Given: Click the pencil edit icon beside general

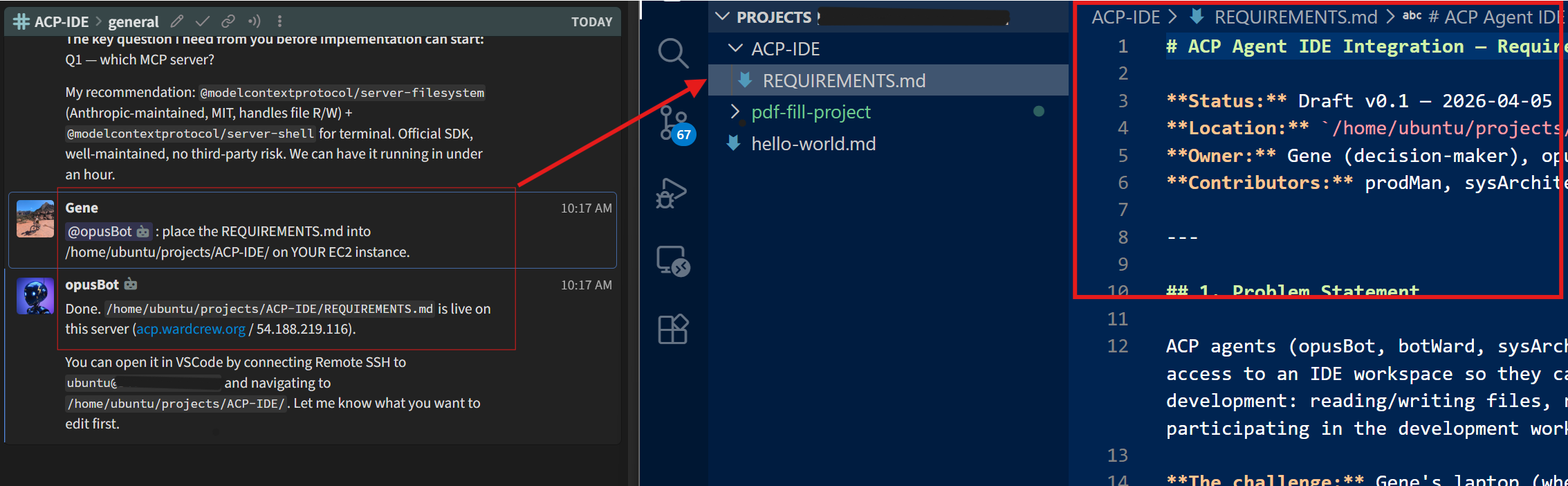Looking at the screenshot, I should [x=177, y=21].
